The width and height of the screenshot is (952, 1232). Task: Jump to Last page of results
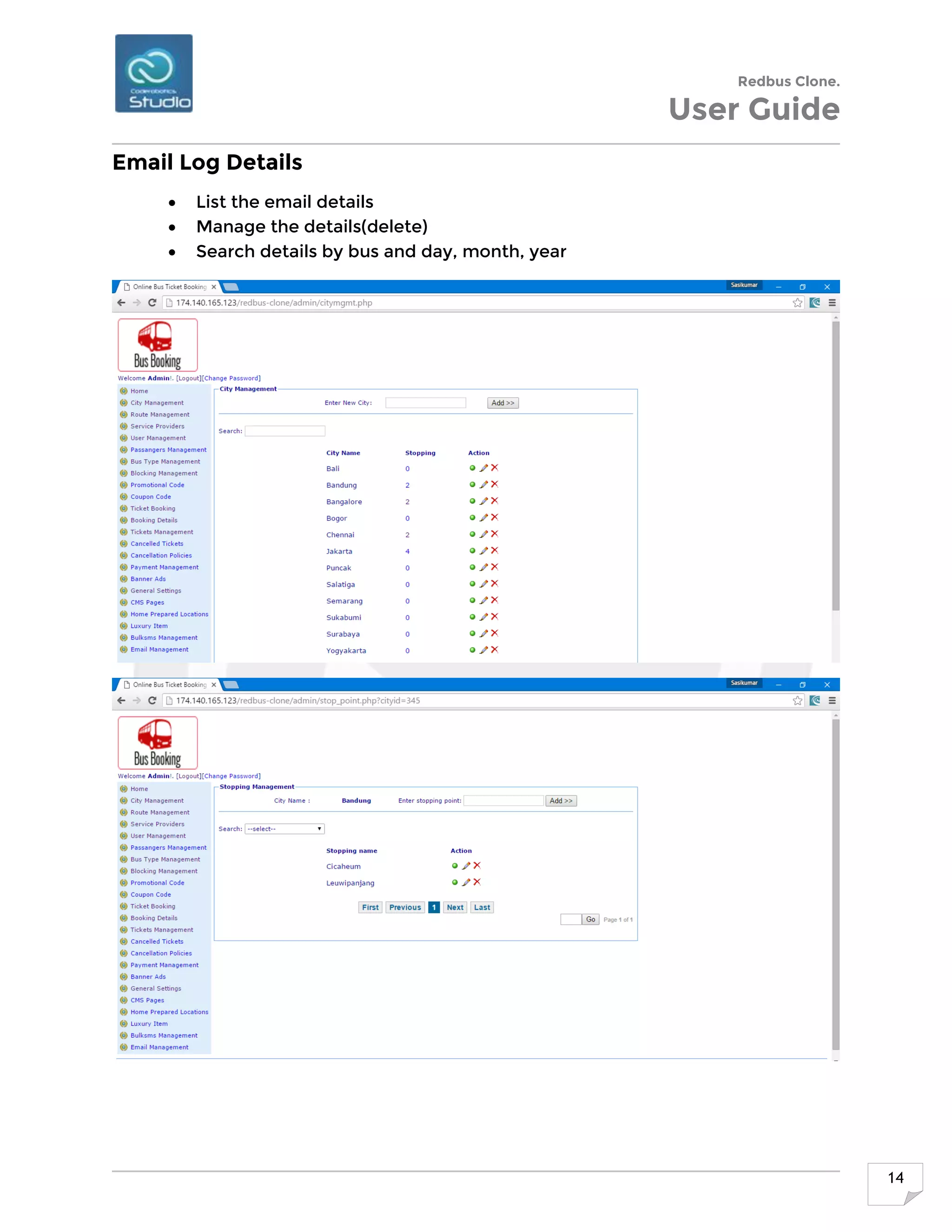point(482,907)
